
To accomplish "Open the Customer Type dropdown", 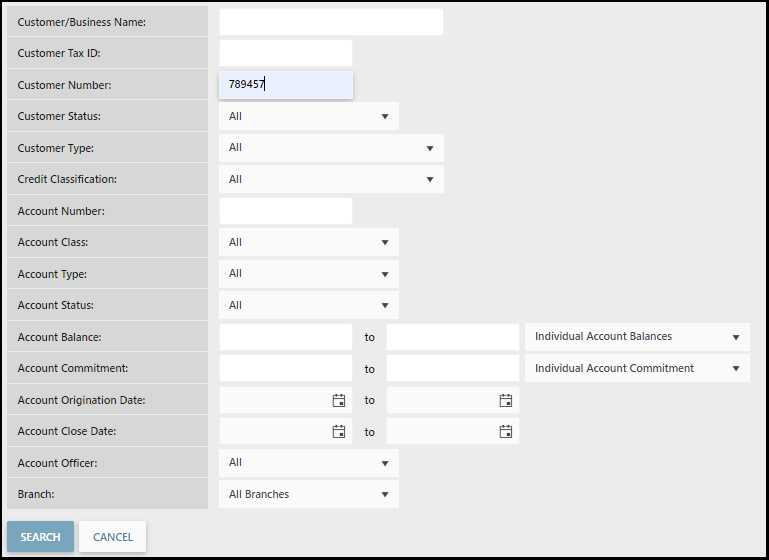I will (330, 148).
